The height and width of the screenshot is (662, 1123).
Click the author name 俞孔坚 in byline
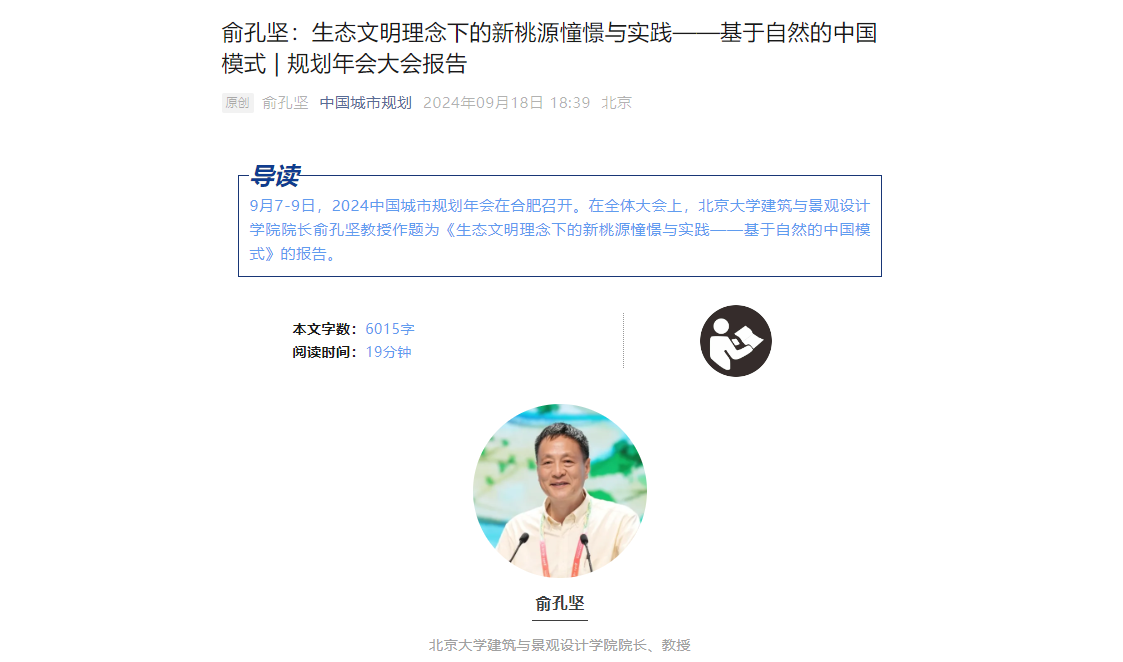[285, 102]
